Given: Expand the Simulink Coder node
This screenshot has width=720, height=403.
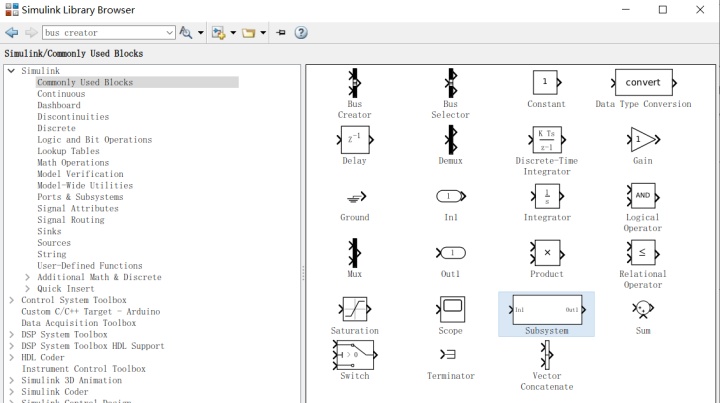Looking at the screenshot, I should point(11,392).
